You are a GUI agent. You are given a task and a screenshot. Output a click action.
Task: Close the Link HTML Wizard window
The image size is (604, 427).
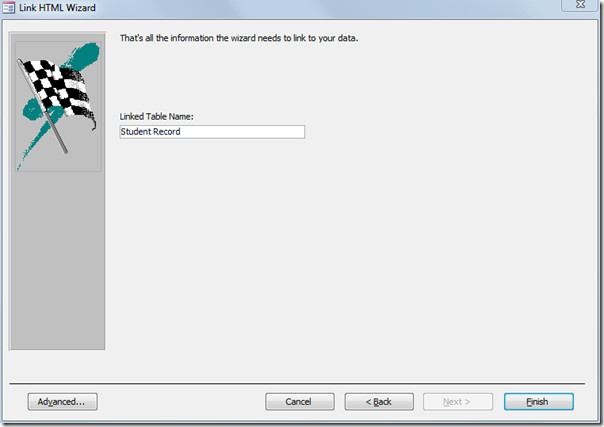point(580,5)
